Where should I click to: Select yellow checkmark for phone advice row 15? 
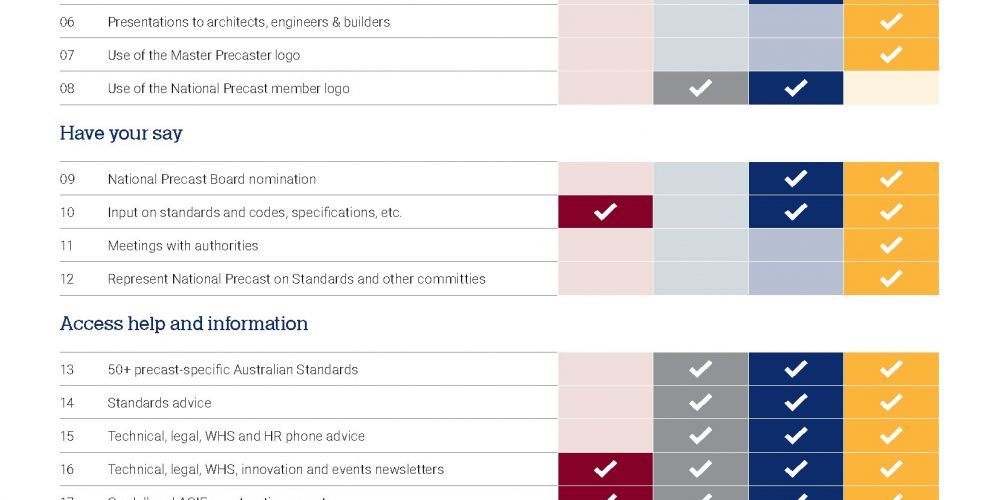click(891, 436)
